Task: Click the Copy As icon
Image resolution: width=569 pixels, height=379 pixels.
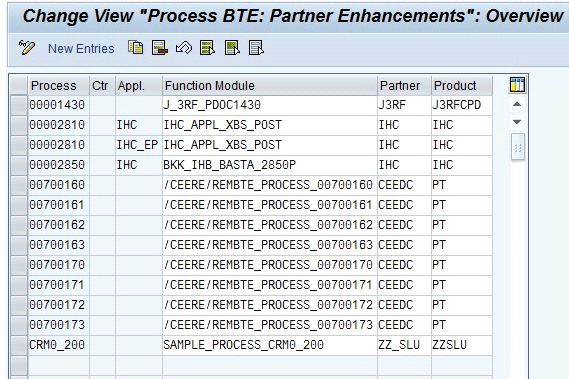Action: point(136,48)
